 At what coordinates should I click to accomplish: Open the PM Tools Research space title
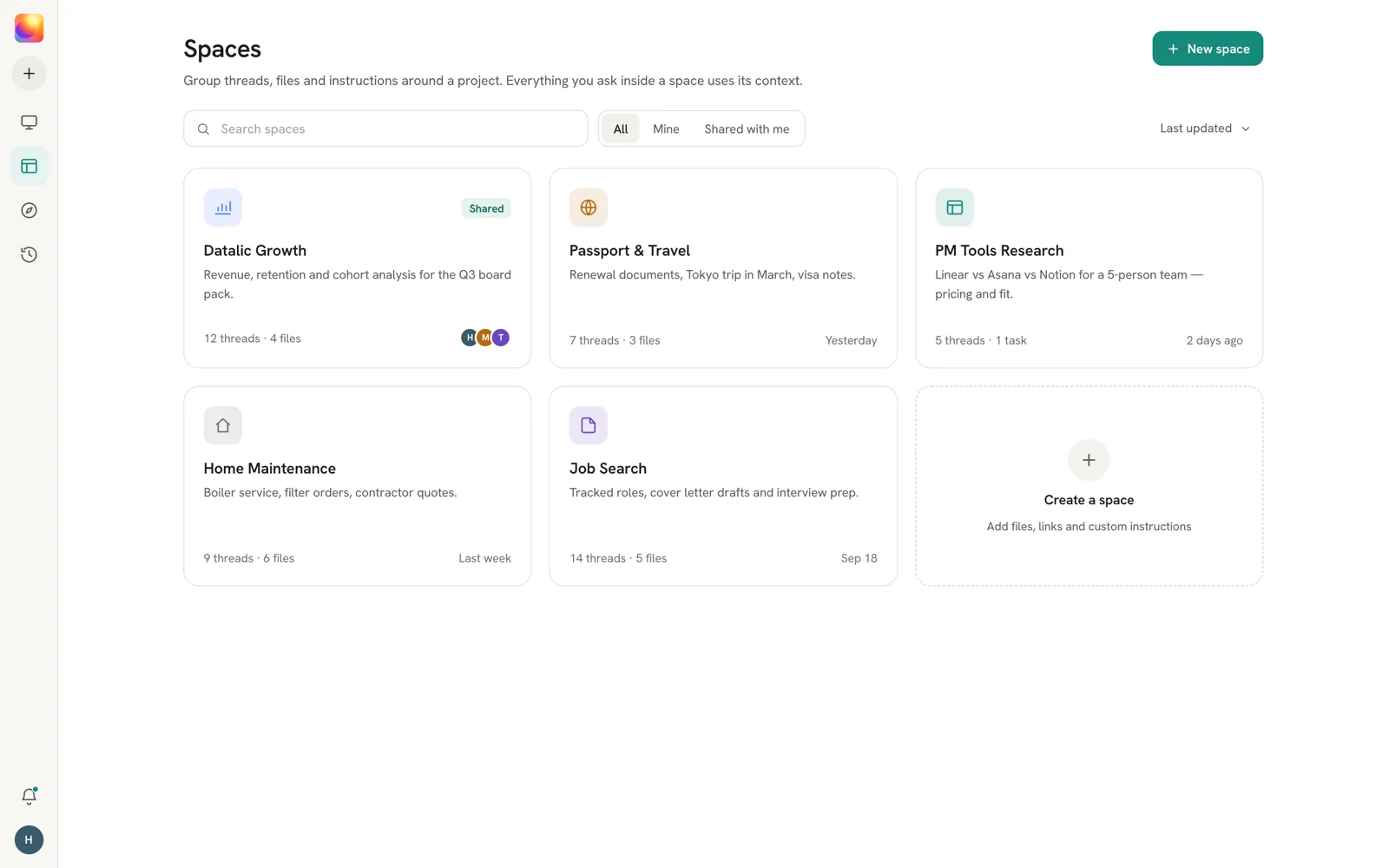click(x=999, y=251)
